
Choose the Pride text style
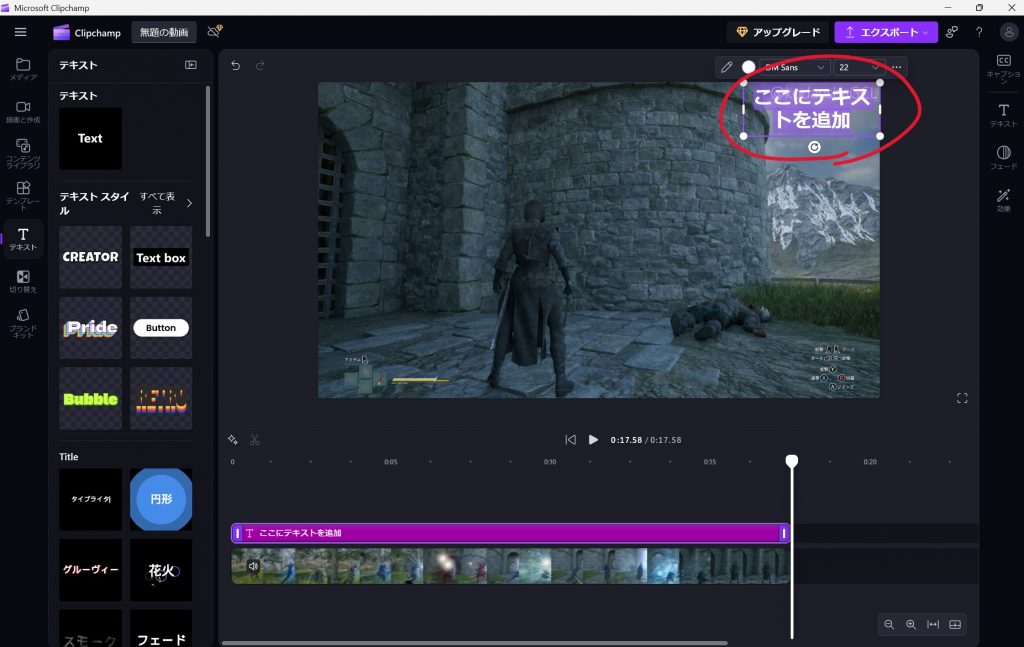click(90, 328)
